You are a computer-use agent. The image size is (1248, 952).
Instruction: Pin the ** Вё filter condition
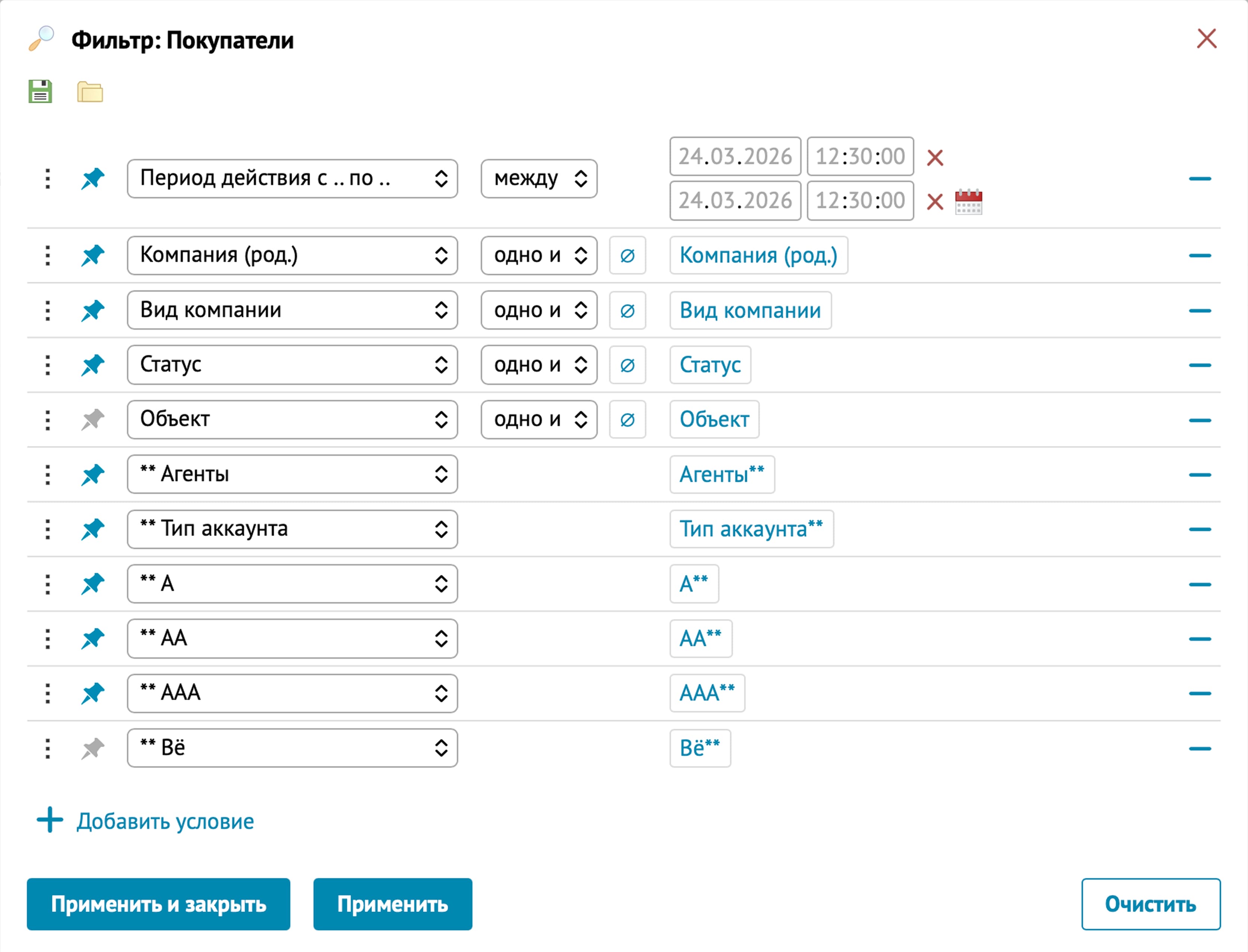tap(93, 749)
